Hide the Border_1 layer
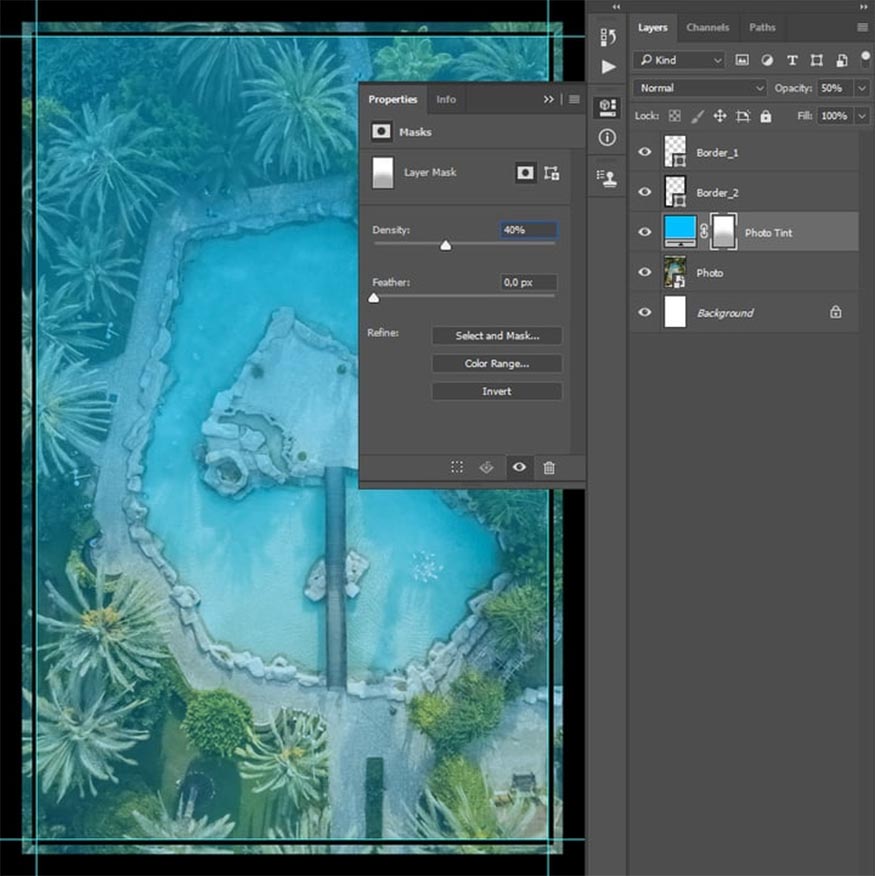The width and height of the screenshot is (875, 876). (644, 151)
